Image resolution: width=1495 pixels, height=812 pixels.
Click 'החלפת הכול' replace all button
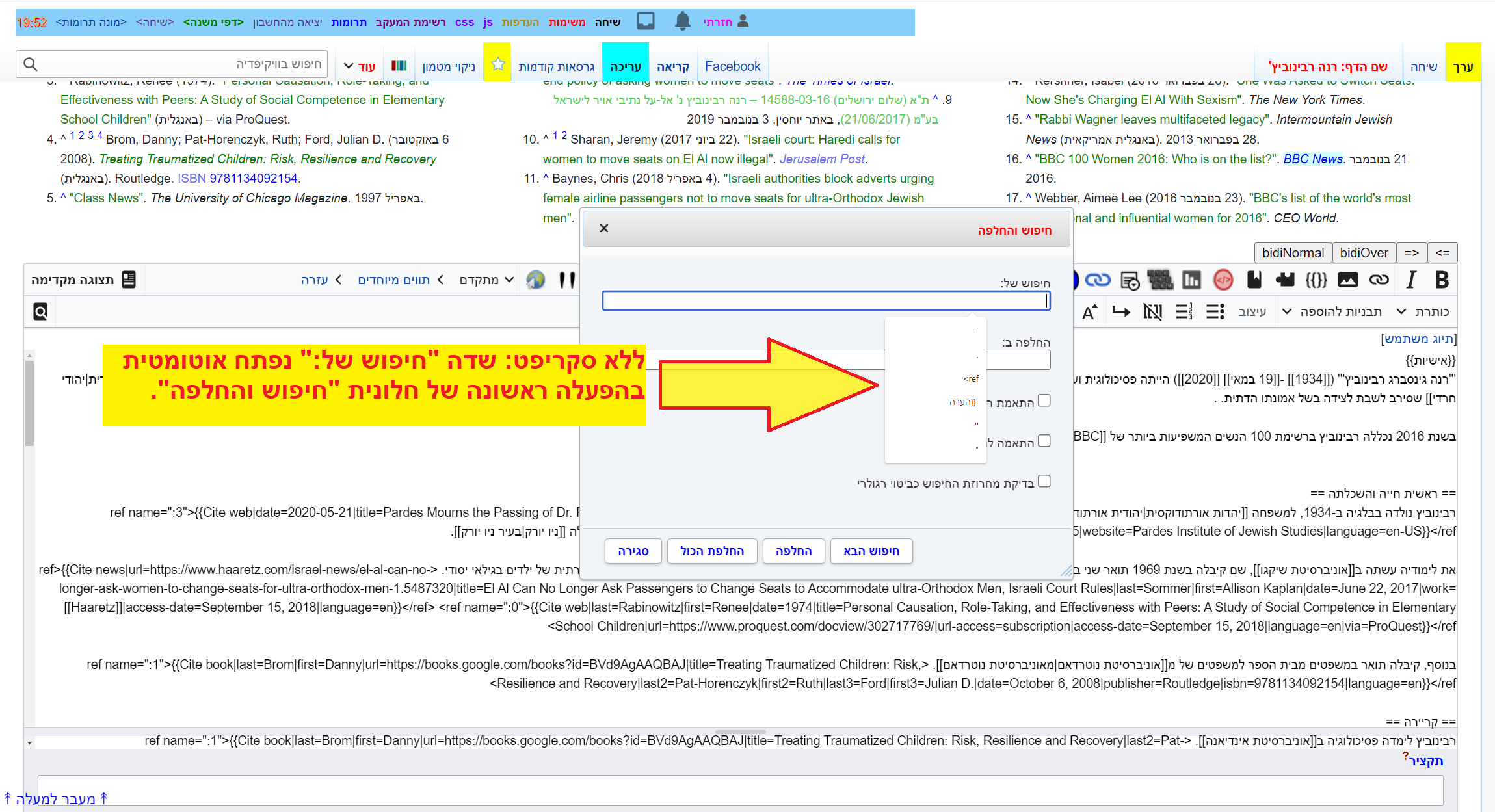point(712,551)
